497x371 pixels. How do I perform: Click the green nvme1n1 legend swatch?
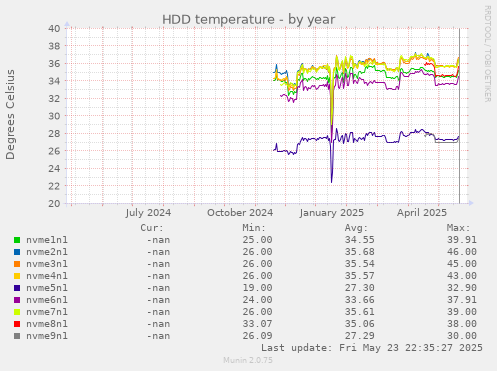[17, 240]
